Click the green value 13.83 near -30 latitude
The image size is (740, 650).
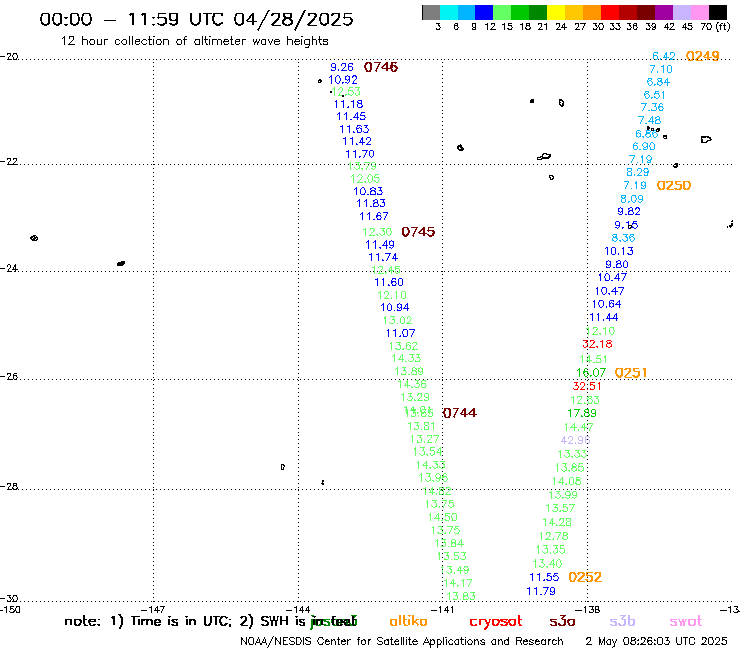461,596
